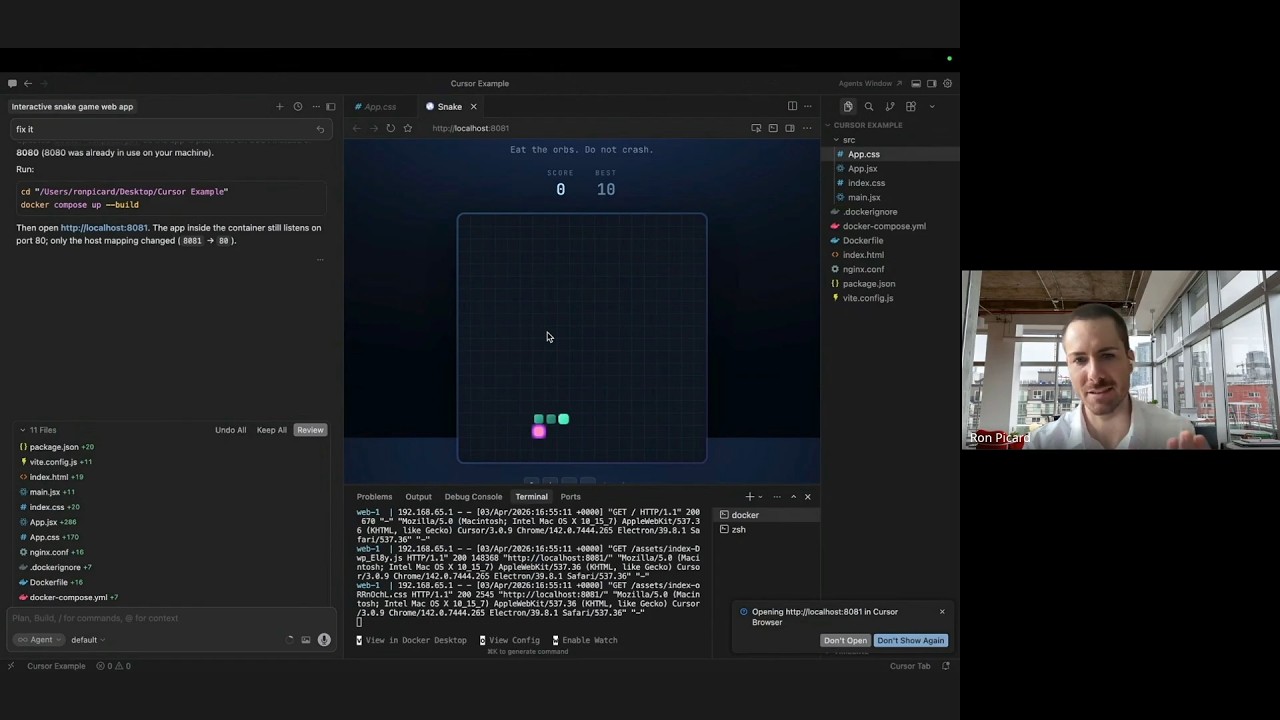The width and height of the screenshot is (1280, 720).
Task: Collapse the 11 Files changes list
Action: 23,430
